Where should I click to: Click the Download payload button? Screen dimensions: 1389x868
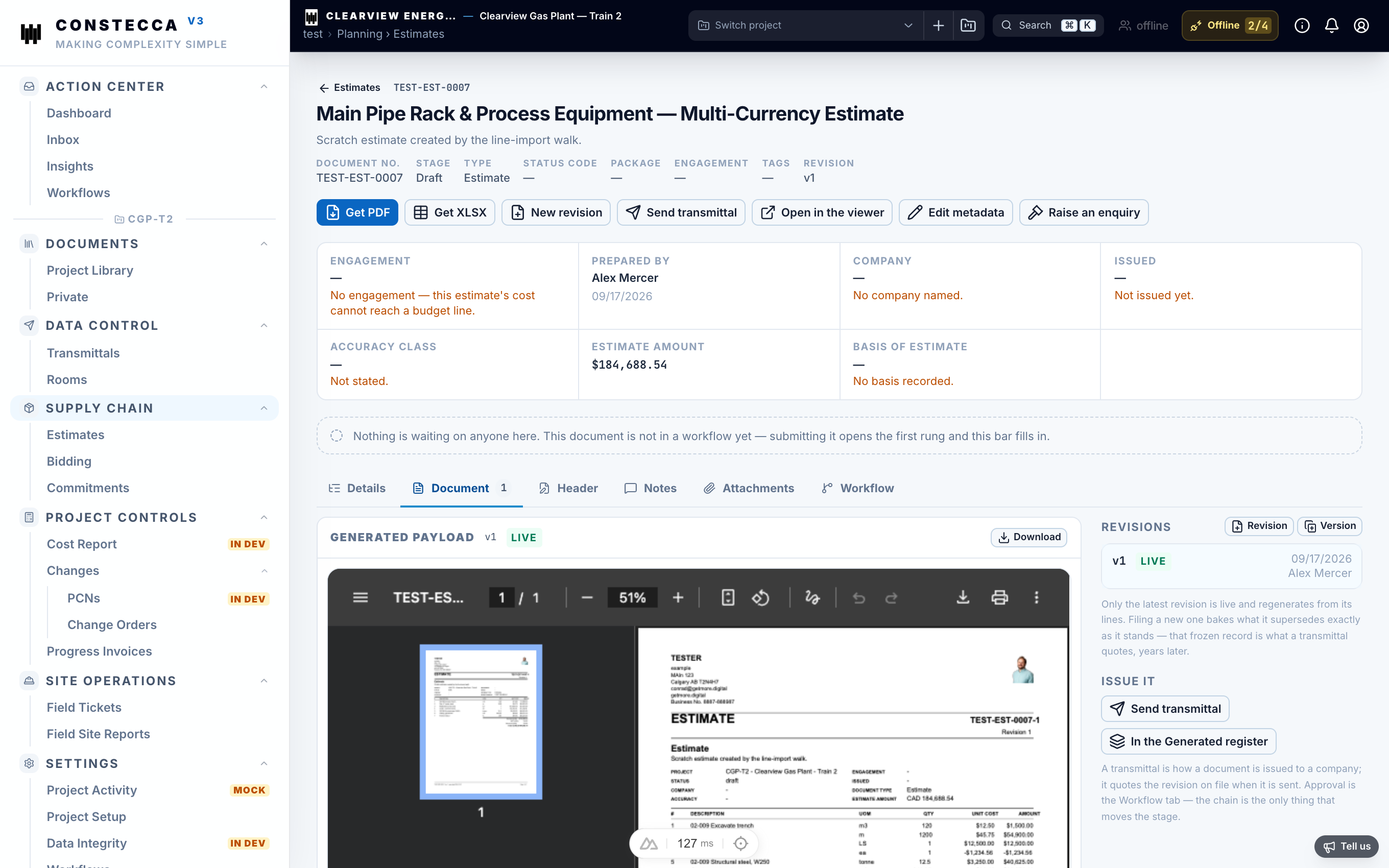point(1028,537)
